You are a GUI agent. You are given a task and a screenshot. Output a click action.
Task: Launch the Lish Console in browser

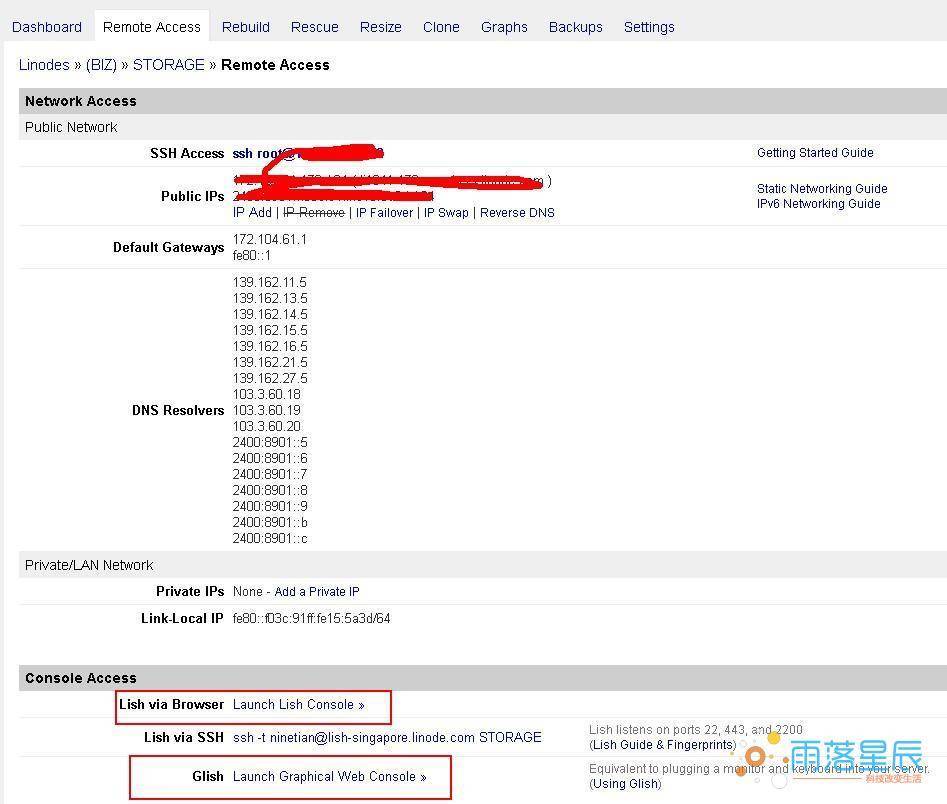pos(298,704)
